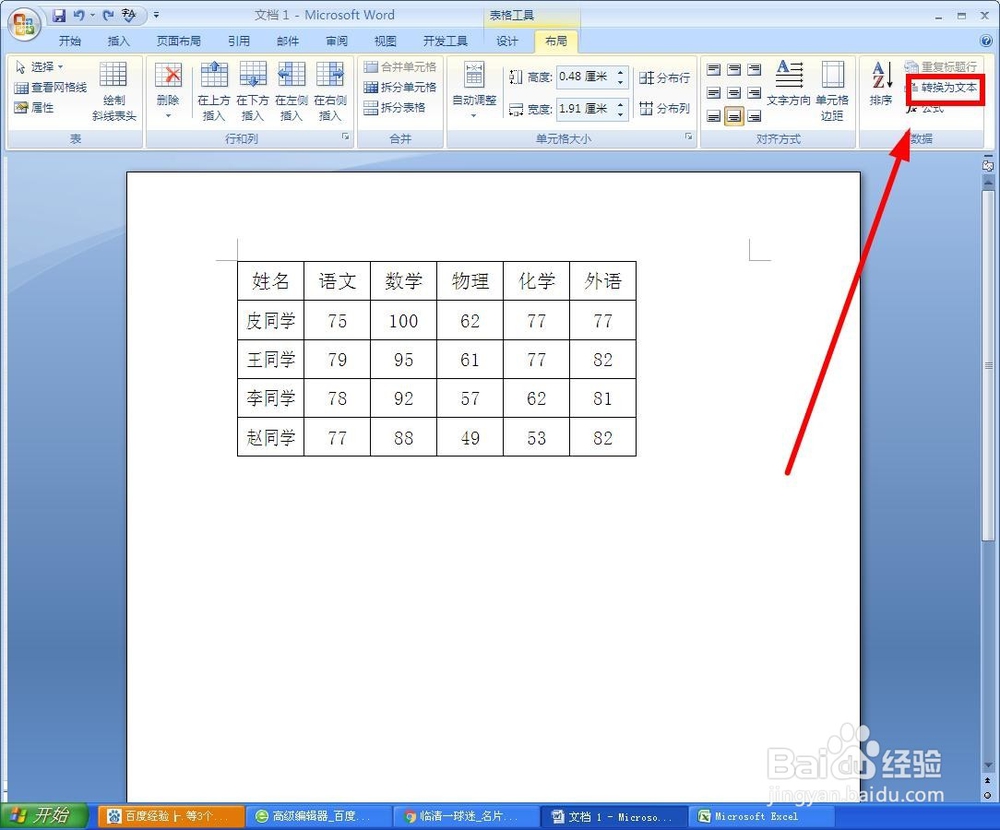This screenshot has height=830, width=1000.
Task: Click the Insert Above (在上方插入) icon
Action: 214,75
